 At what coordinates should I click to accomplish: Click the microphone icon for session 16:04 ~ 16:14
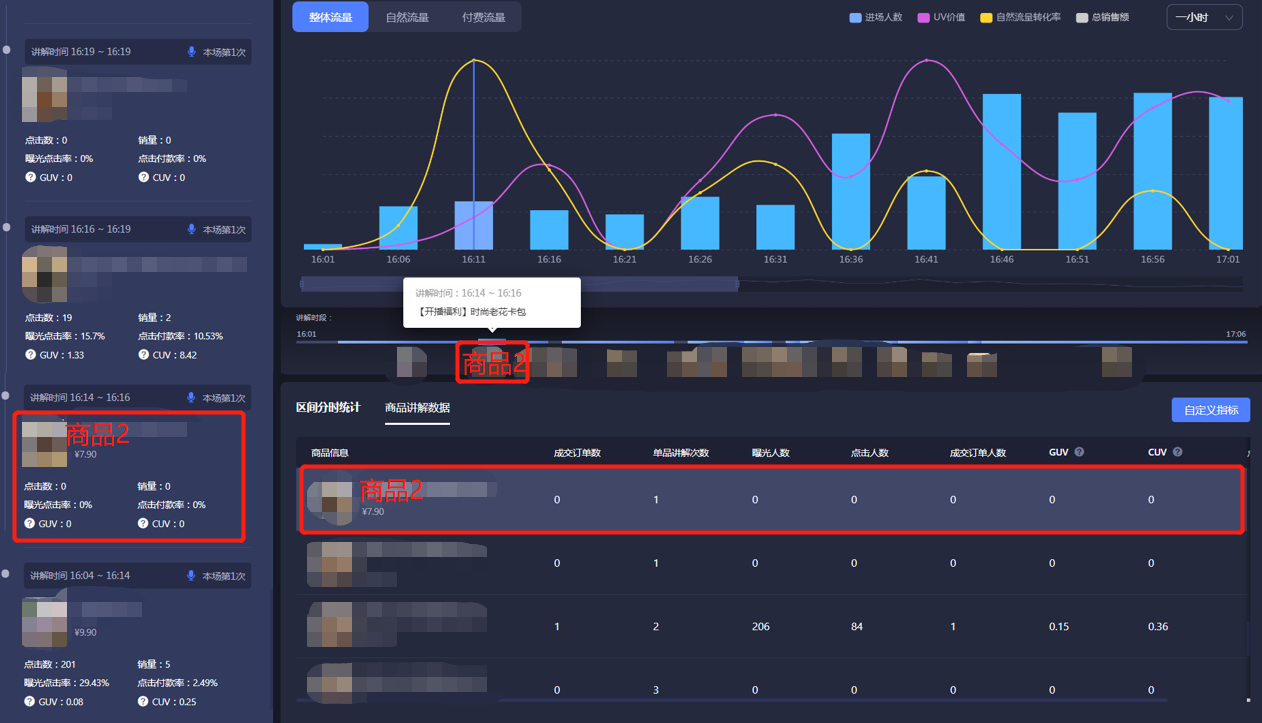[191, 576]
